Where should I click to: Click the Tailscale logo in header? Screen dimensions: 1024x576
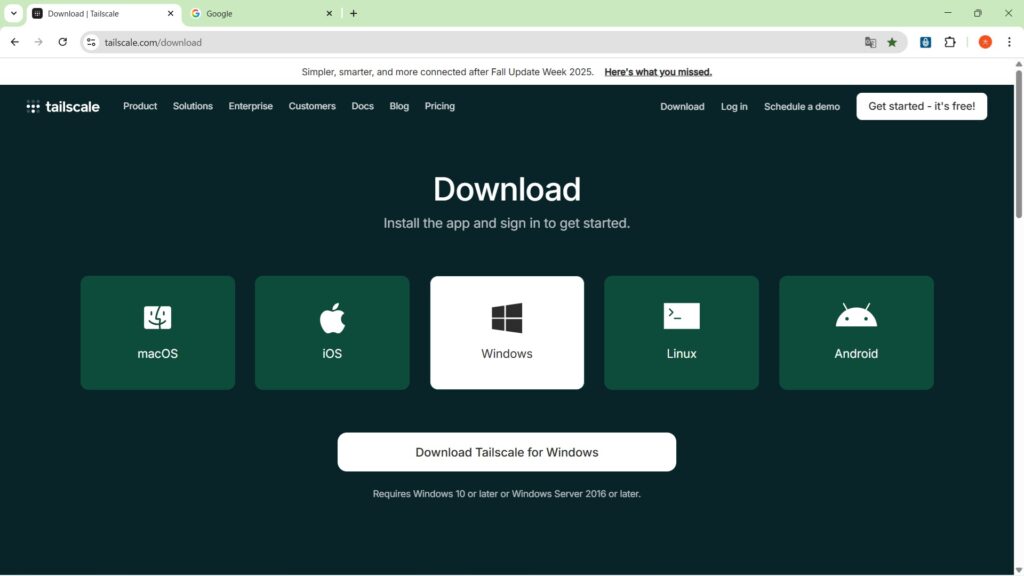[63, 107]
